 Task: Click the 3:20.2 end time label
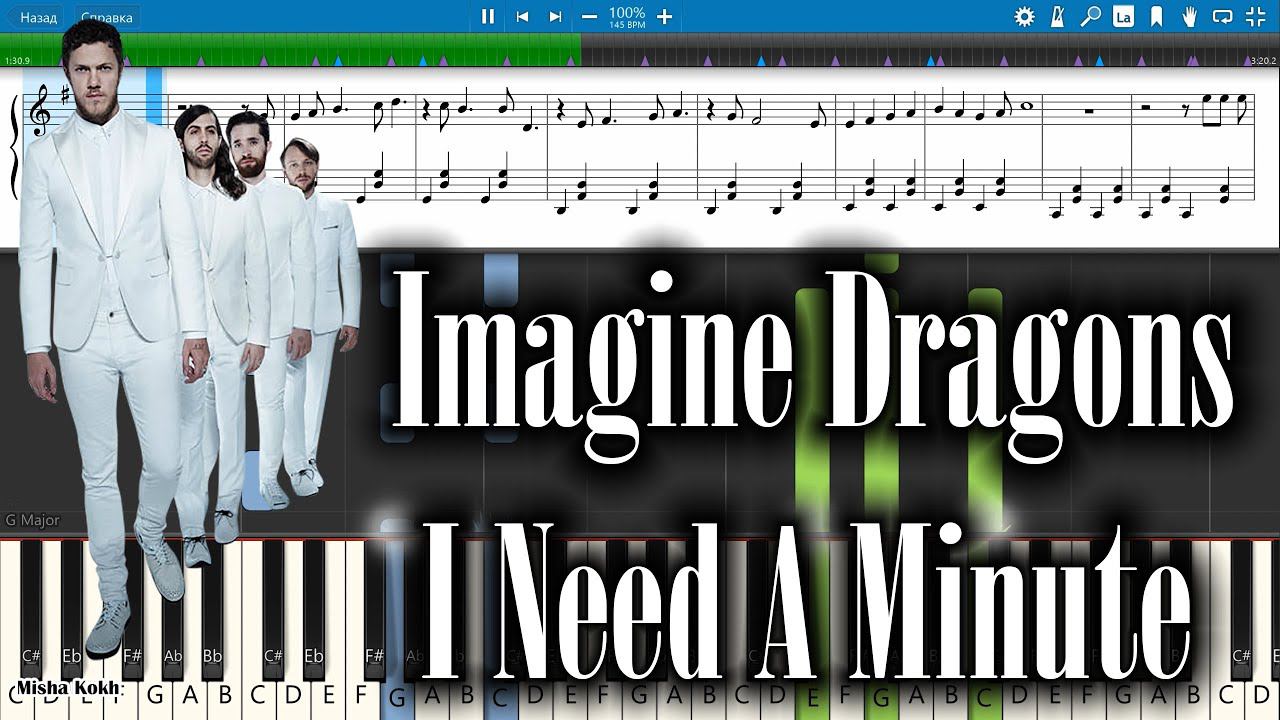pos(1263,61)
